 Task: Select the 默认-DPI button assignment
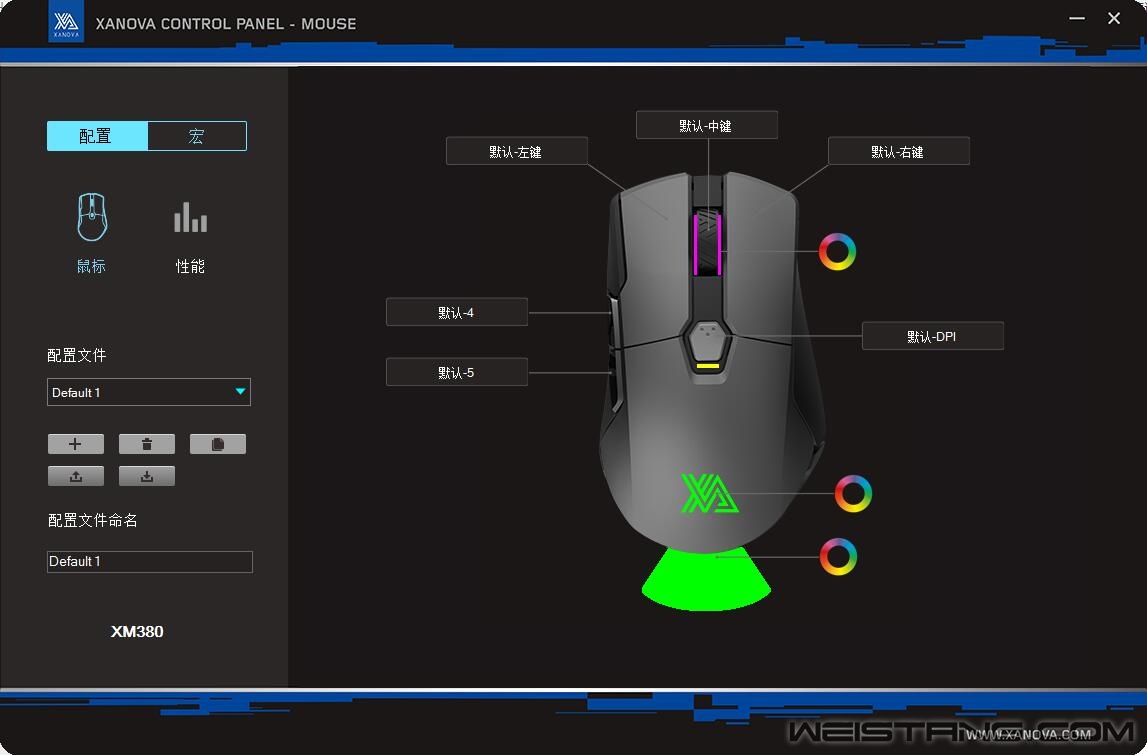pos(932,337)
